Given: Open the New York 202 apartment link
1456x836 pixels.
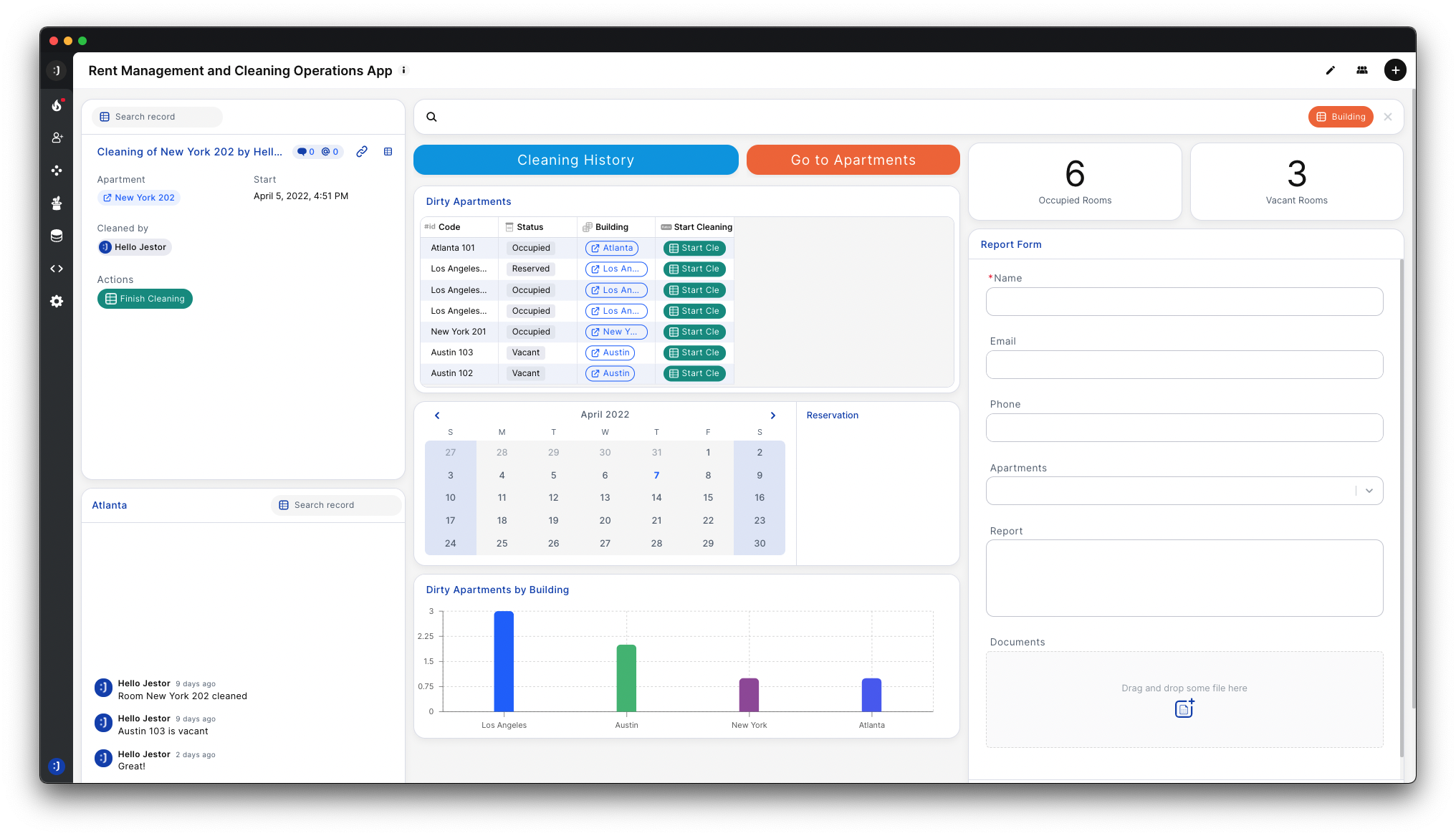Looking at the screenshot, I should point(139,198).
